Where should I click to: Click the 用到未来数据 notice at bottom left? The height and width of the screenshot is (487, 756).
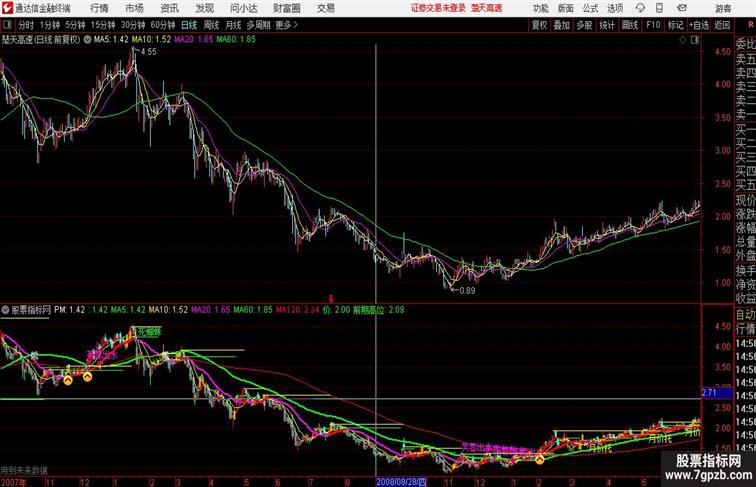pos(24,471)
